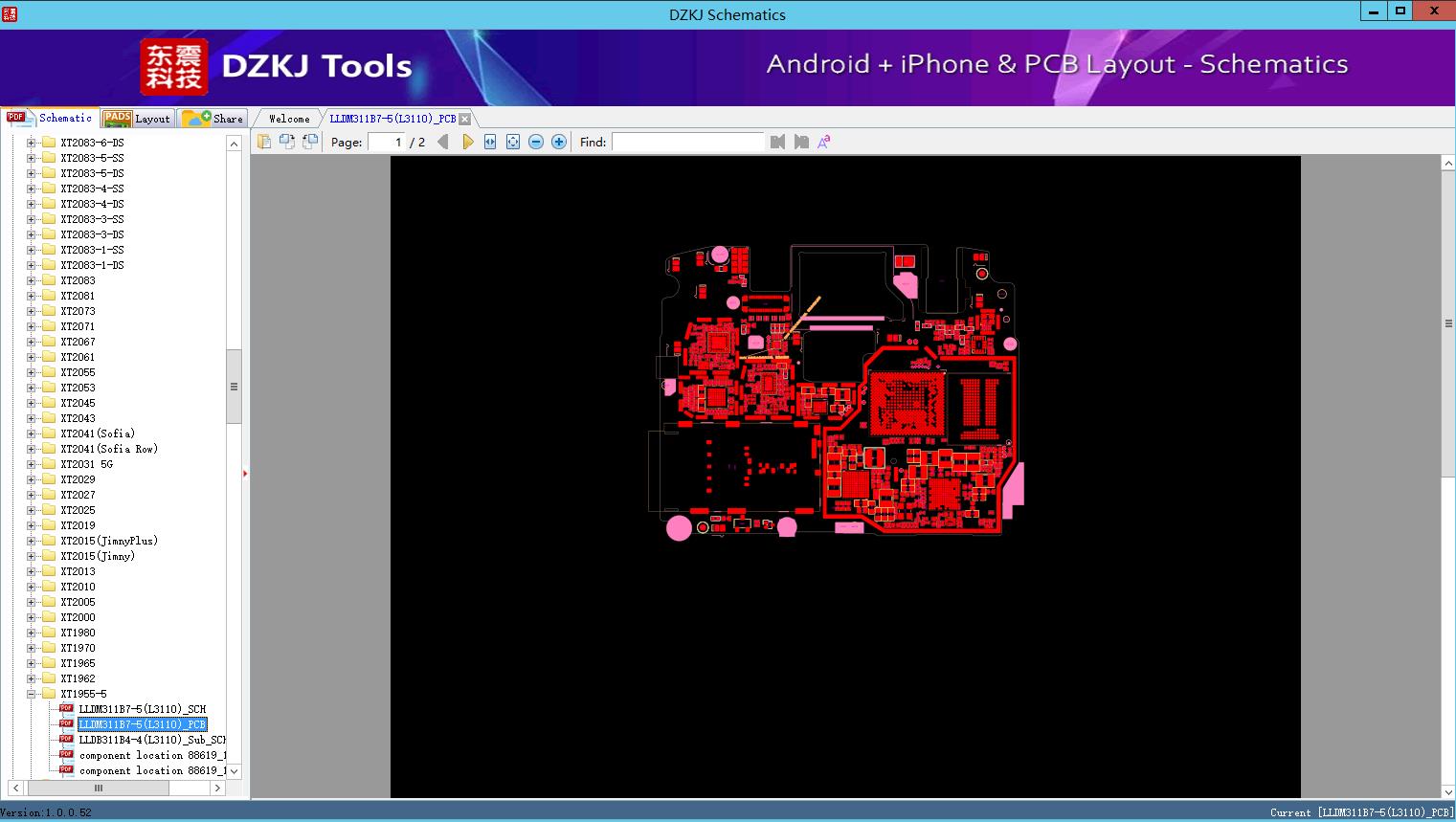The width and height of the screenshot is (1456, 822).
Task: Toggle match case search option icon
Action: 823,142
